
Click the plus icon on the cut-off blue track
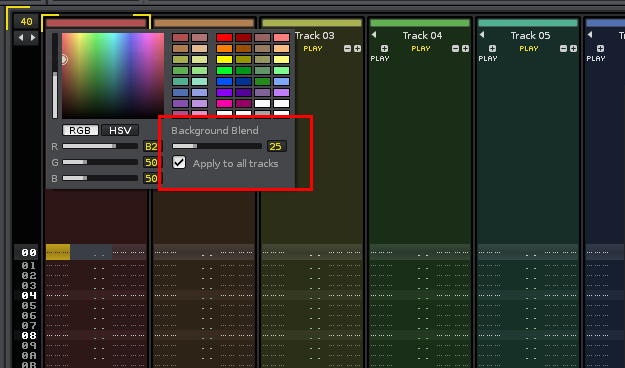tap(600, 49)
